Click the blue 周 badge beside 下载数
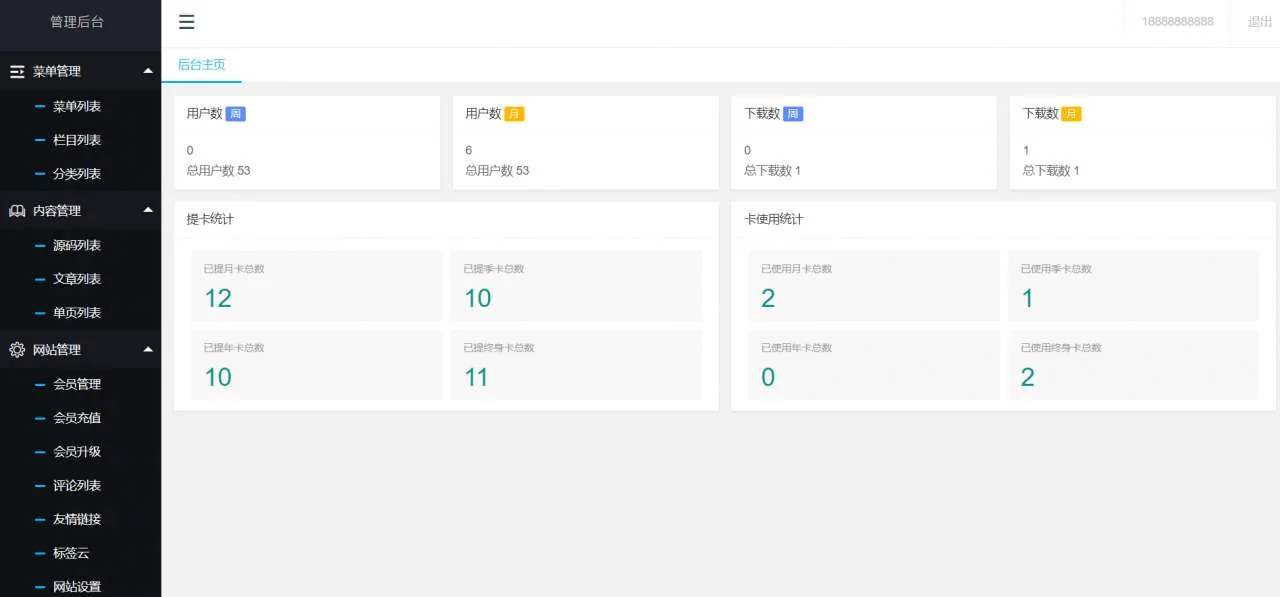The height and width of the screenshot is (597, 1280). click(x=792, y=114)
